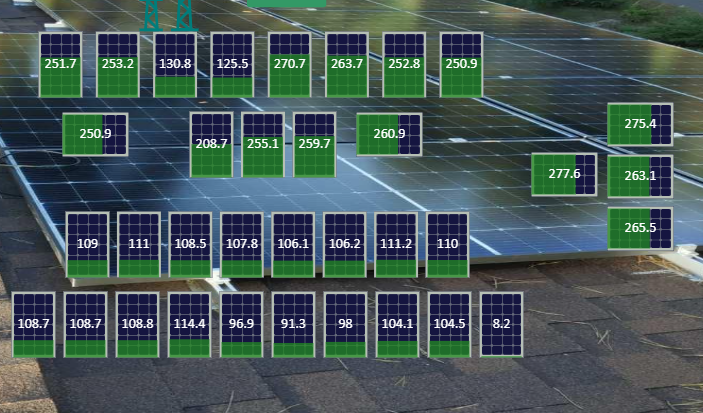Click the teal power grid tower icon
Screen dimensions: 703x413
tap(169, 15)
